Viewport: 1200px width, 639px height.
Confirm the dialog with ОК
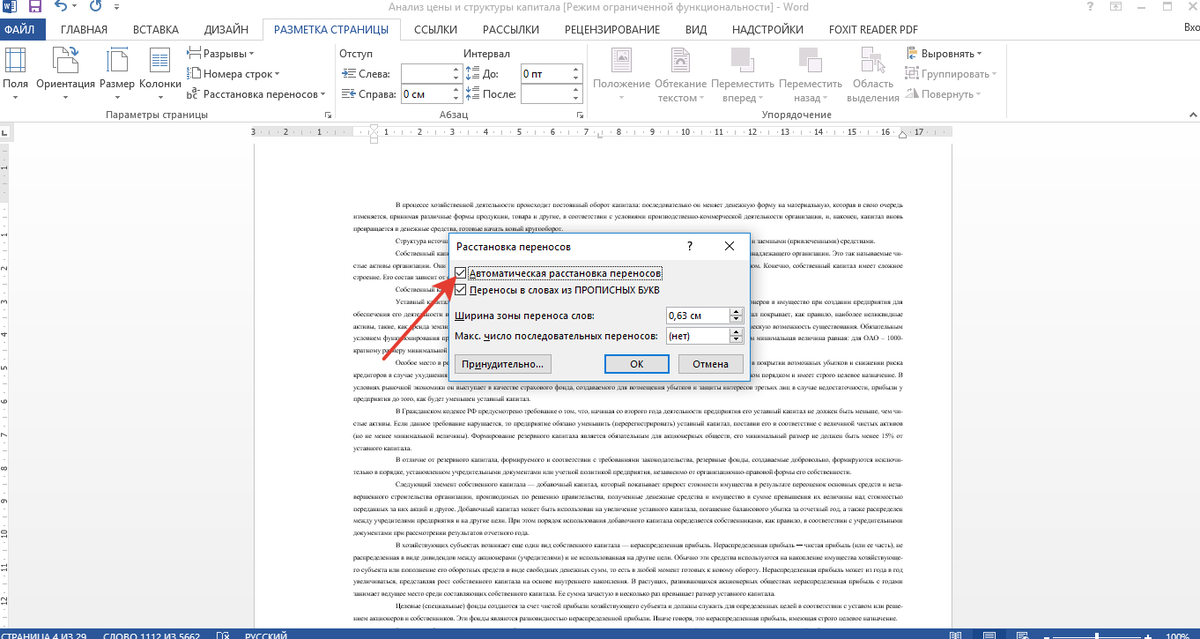(x=636, y=364)
